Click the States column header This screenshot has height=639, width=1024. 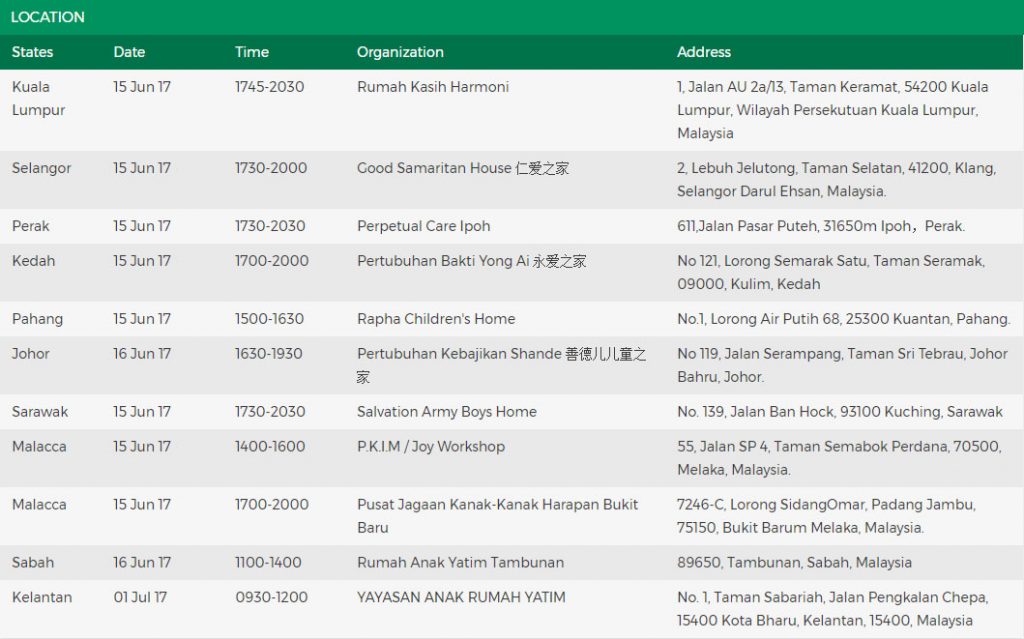(32, 52)
